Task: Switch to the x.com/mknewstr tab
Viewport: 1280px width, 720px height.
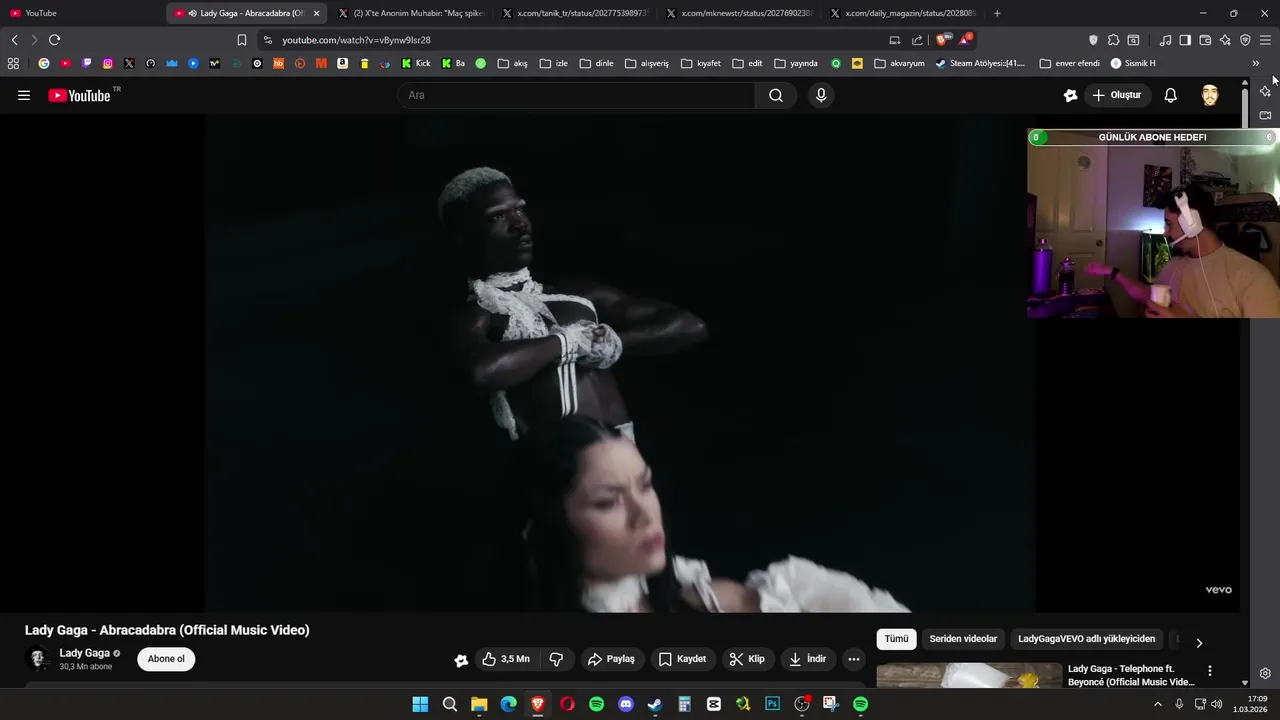Action: coord(740,13)
